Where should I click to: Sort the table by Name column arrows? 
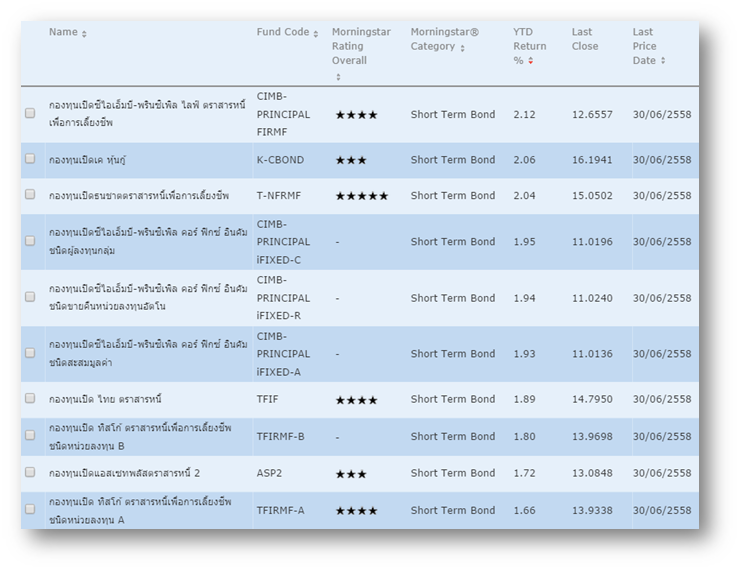(x=84, y=34)
